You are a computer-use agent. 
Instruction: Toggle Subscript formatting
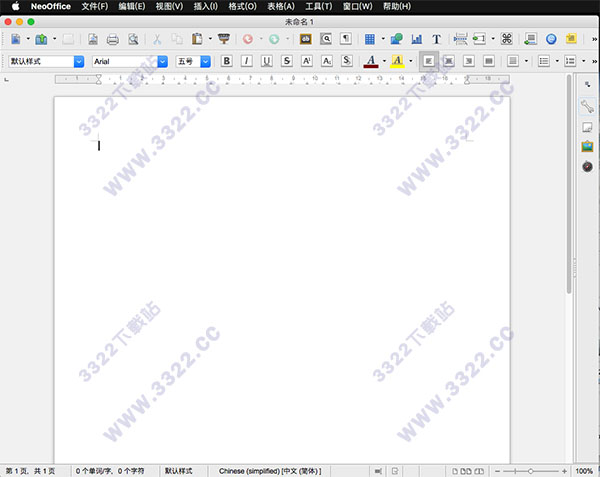(x=326, y=61)
